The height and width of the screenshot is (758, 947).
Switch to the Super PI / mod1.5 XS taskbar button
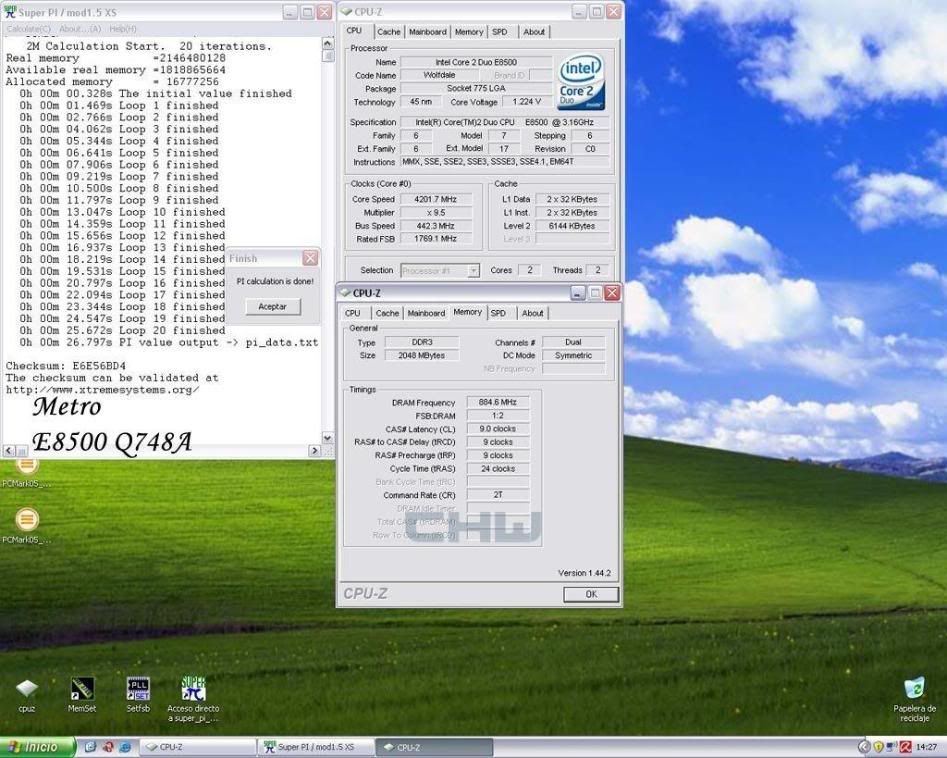click(x=316, y=747)
